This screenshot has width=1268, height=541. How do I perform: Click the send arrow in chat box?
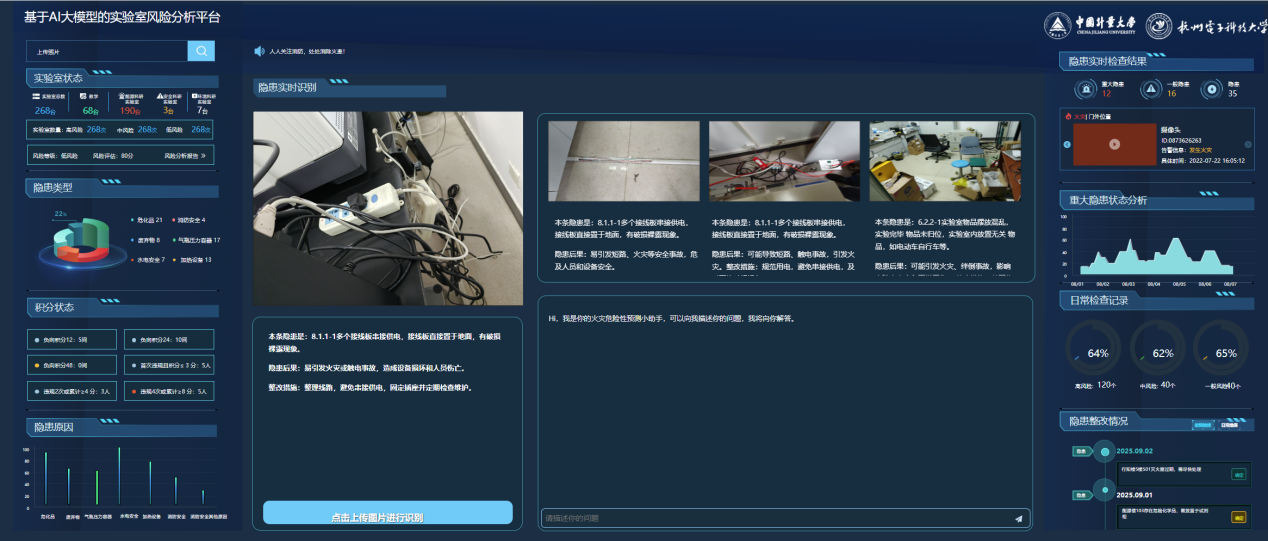[1018, 518]
